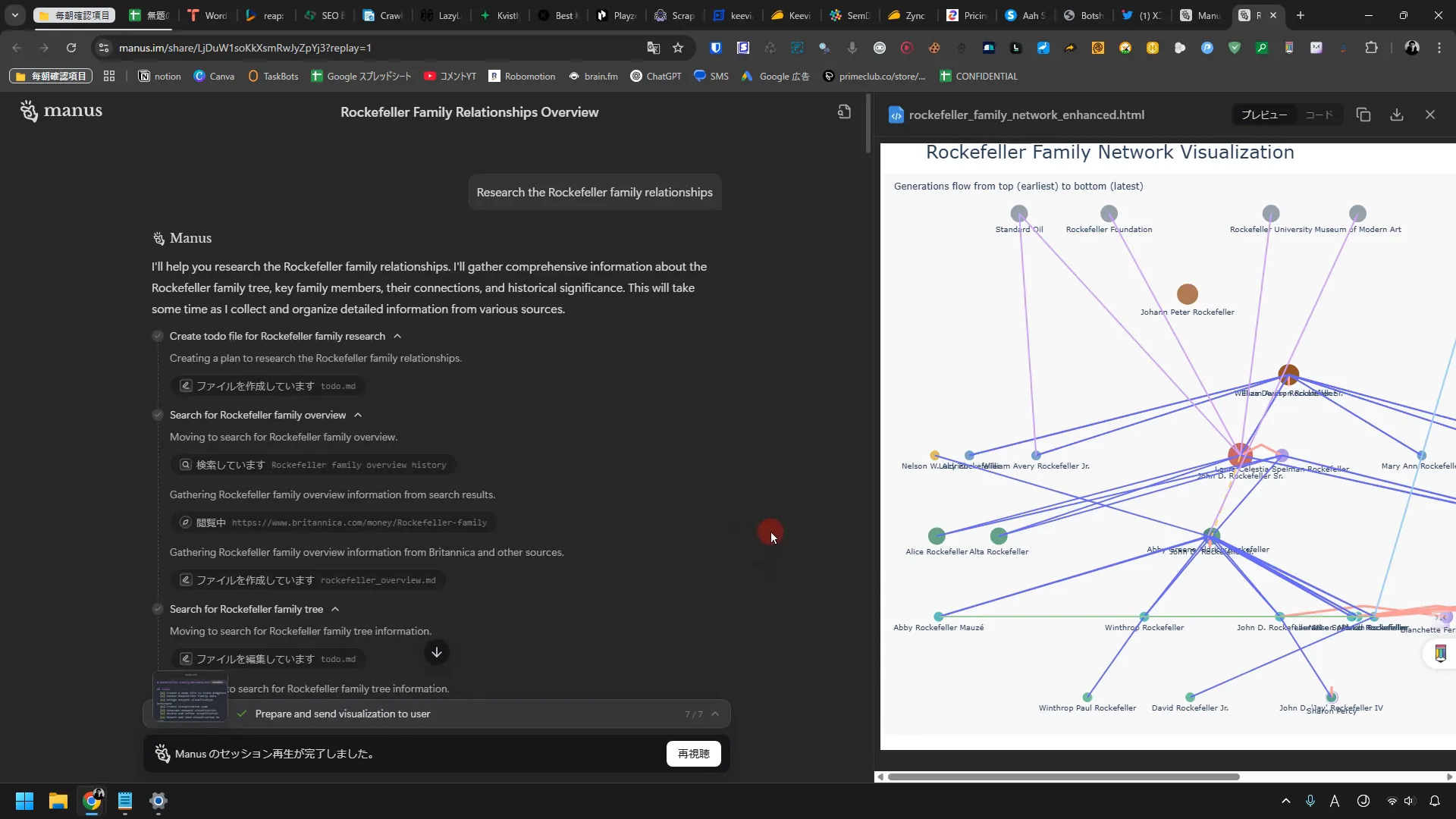Collapse 'Search for Rockefeller family overview' step

358,415
